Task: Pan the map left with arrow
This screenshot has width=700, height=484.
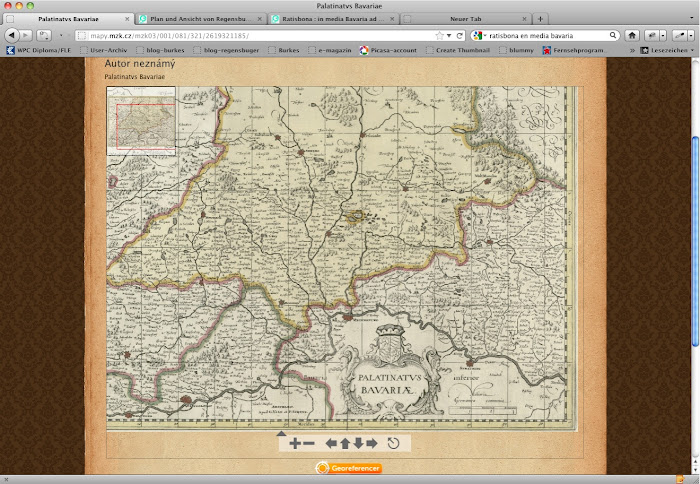Action: (x=332, y=443)
